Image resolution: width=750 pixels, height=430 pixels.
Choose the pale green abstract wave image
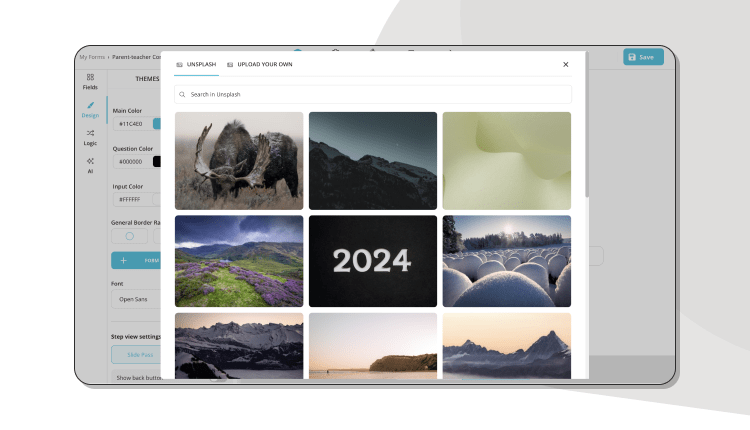[506, 160]
